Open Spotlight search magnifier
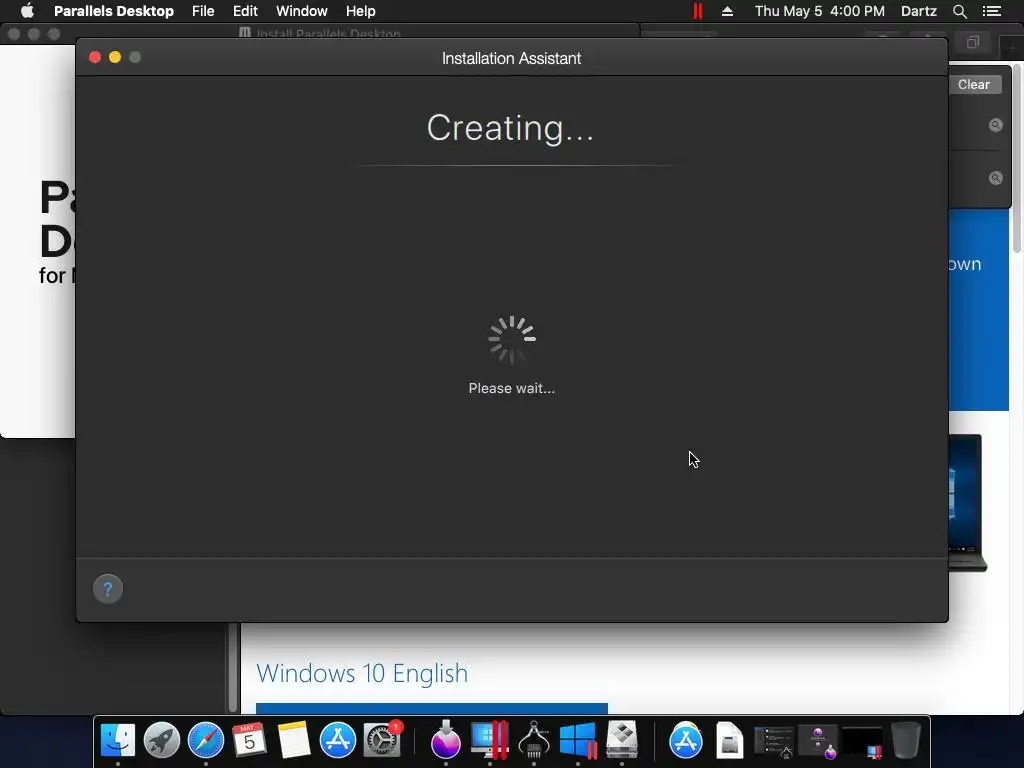Viewport: 1024px width, 768px height. coord(959,11)
